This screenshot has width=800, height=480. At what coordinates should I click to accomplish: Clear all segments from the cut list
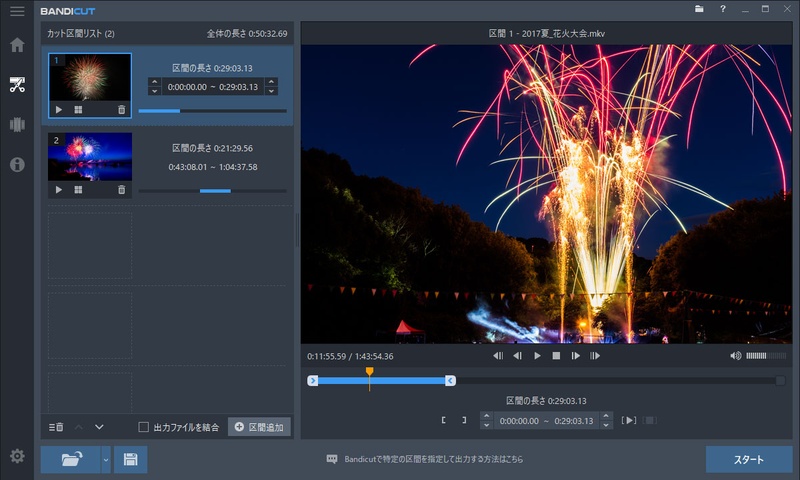[x=56, y=427]
